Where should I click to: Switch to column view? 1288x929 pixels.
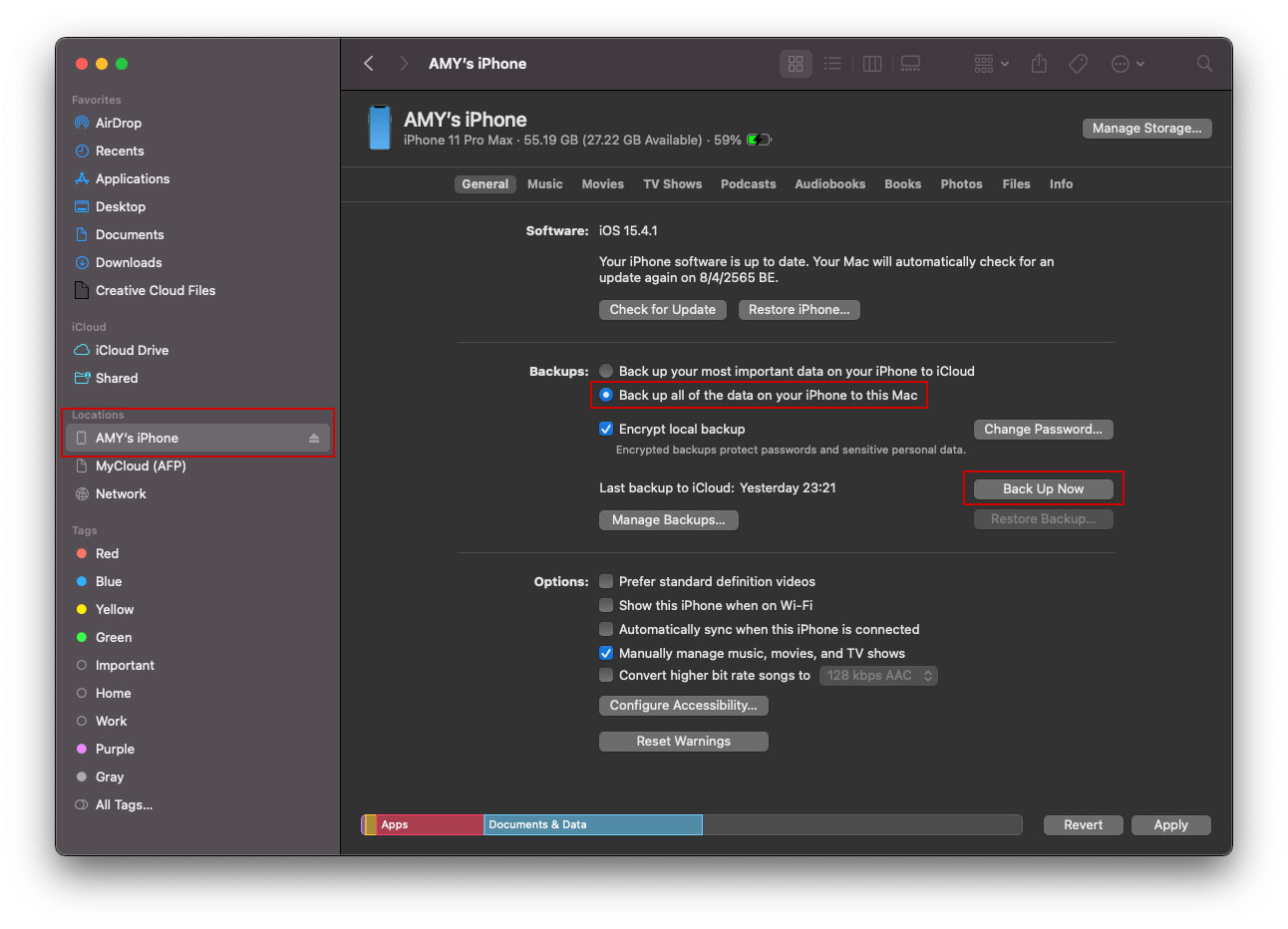[x=872, y=64]
